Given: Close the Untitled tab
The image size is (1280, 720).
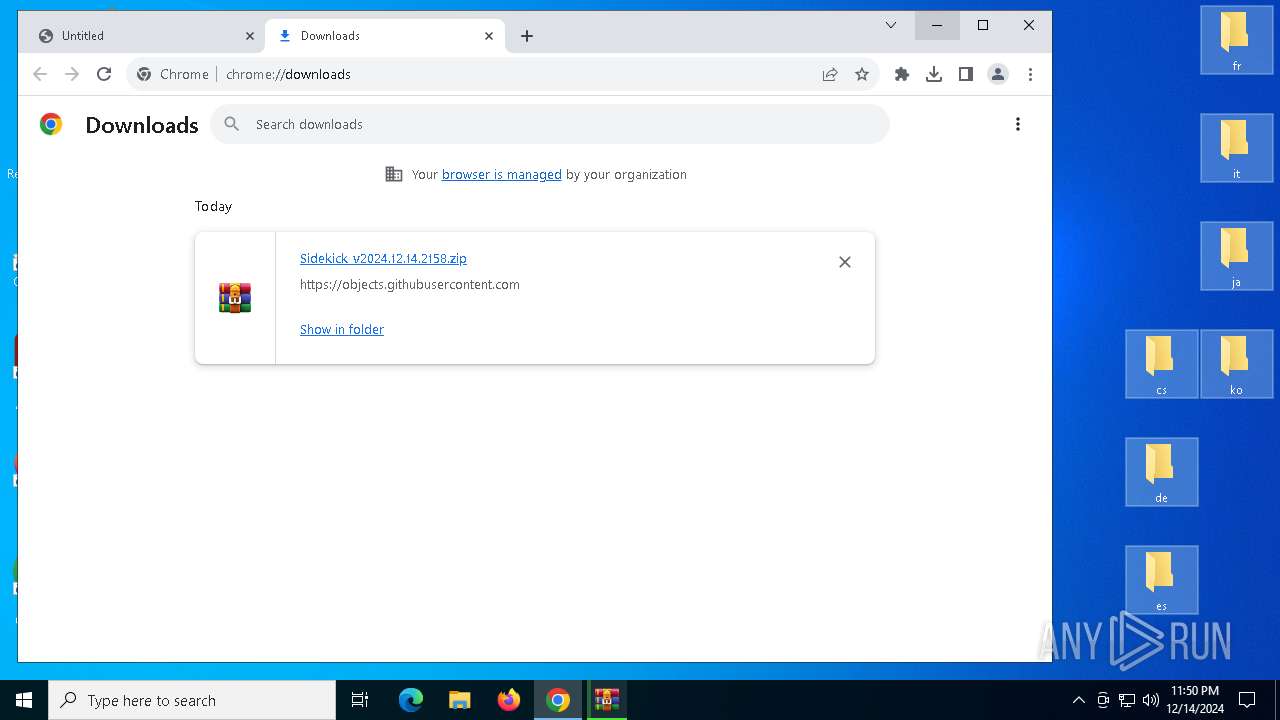Looking at the screenshot, I should [250, 36].
